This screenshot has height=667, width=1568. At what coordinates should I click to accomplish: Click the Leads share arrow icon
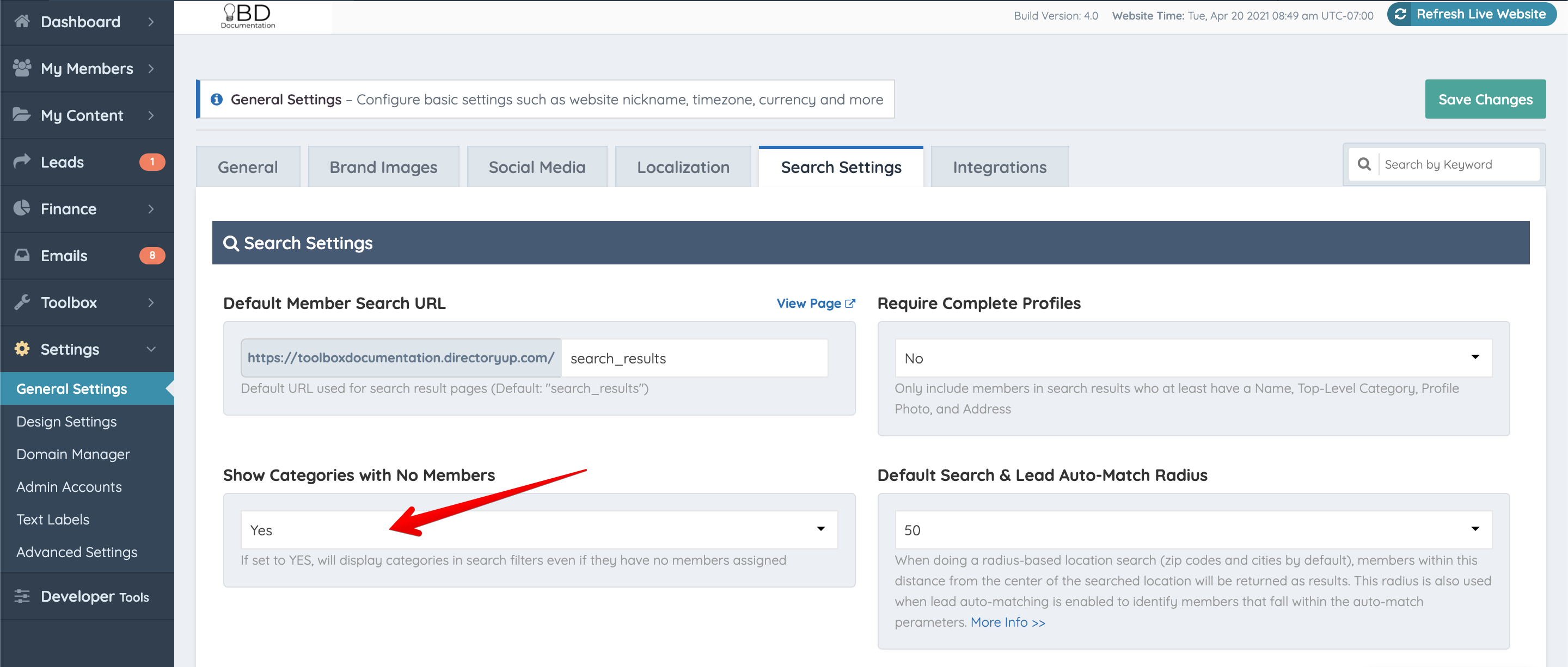tap(22, 161)
